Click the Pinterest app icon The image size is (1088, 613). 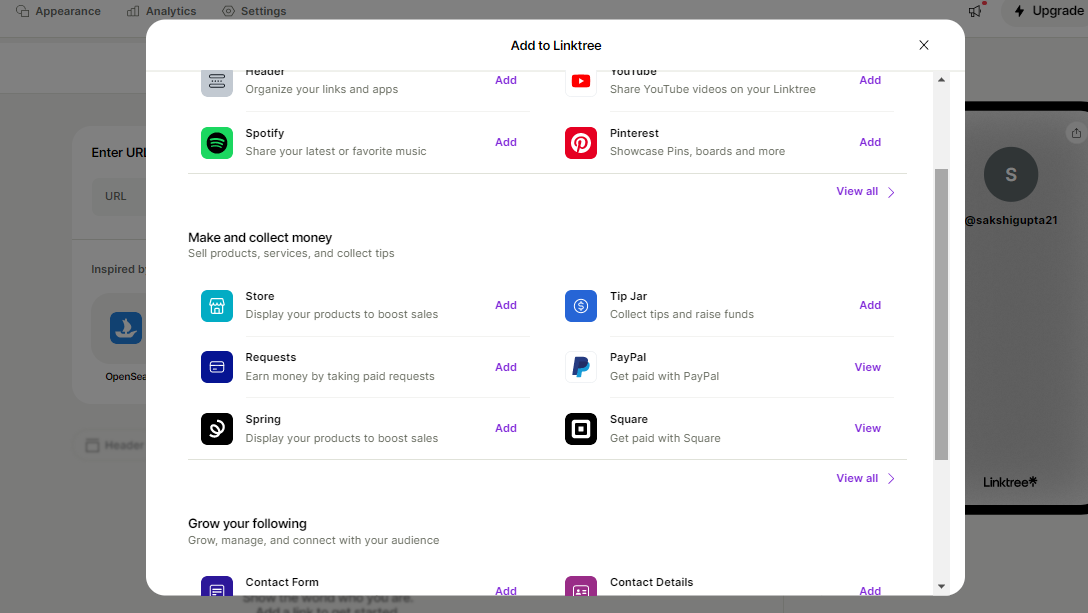tap(581, 143)
